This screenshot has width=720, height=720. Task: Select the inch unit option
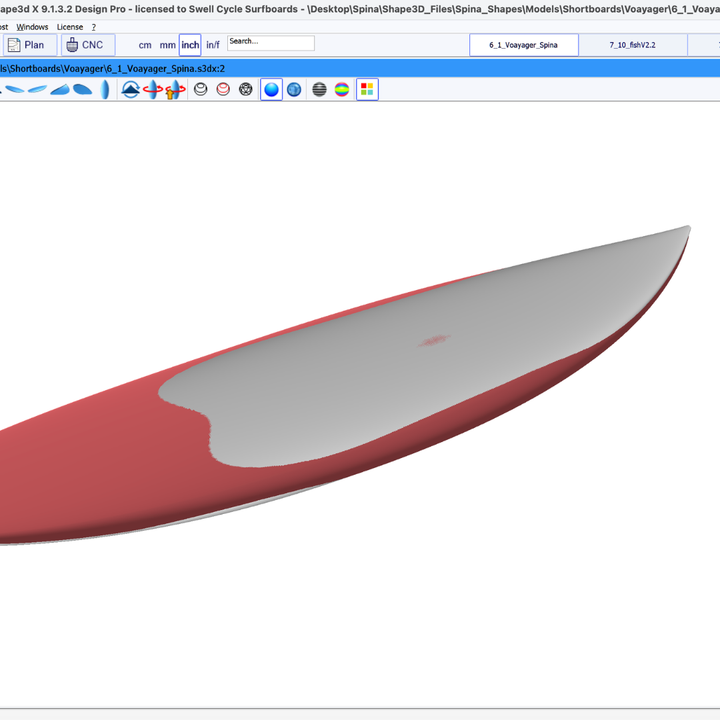pos(190,45)
